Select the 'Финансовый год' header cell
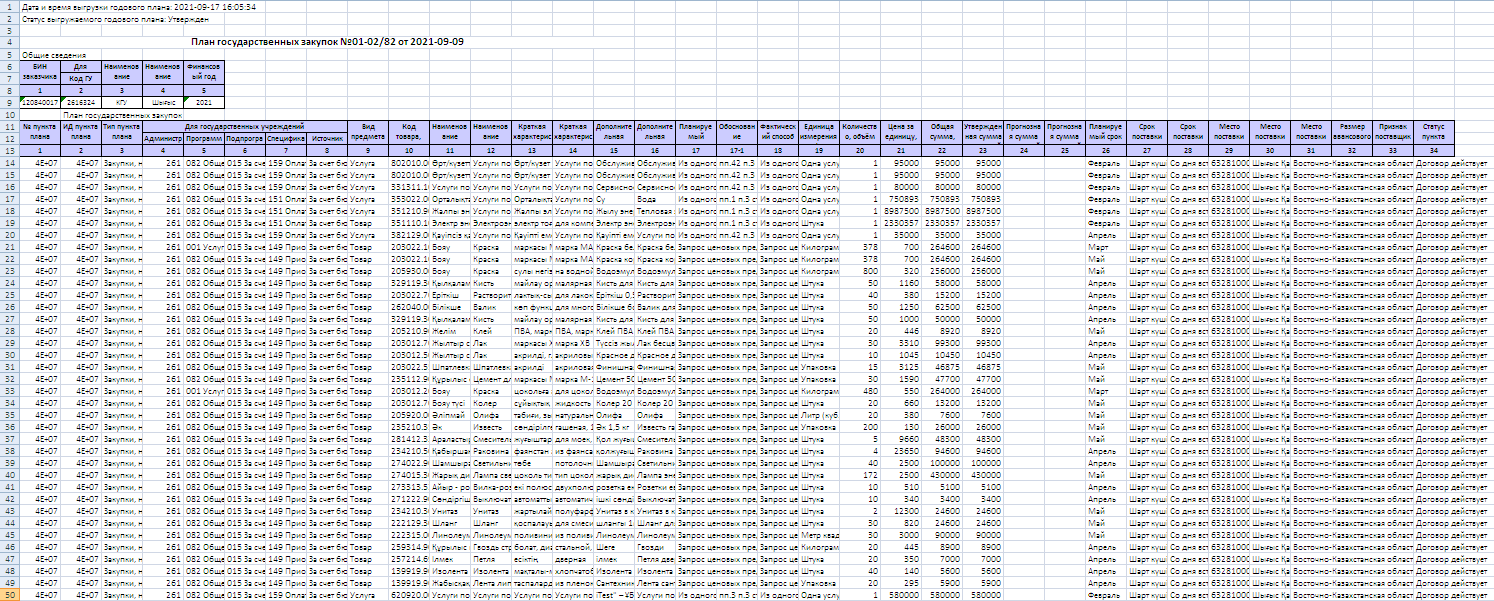 pyautogui.click(x=204, y=72)
